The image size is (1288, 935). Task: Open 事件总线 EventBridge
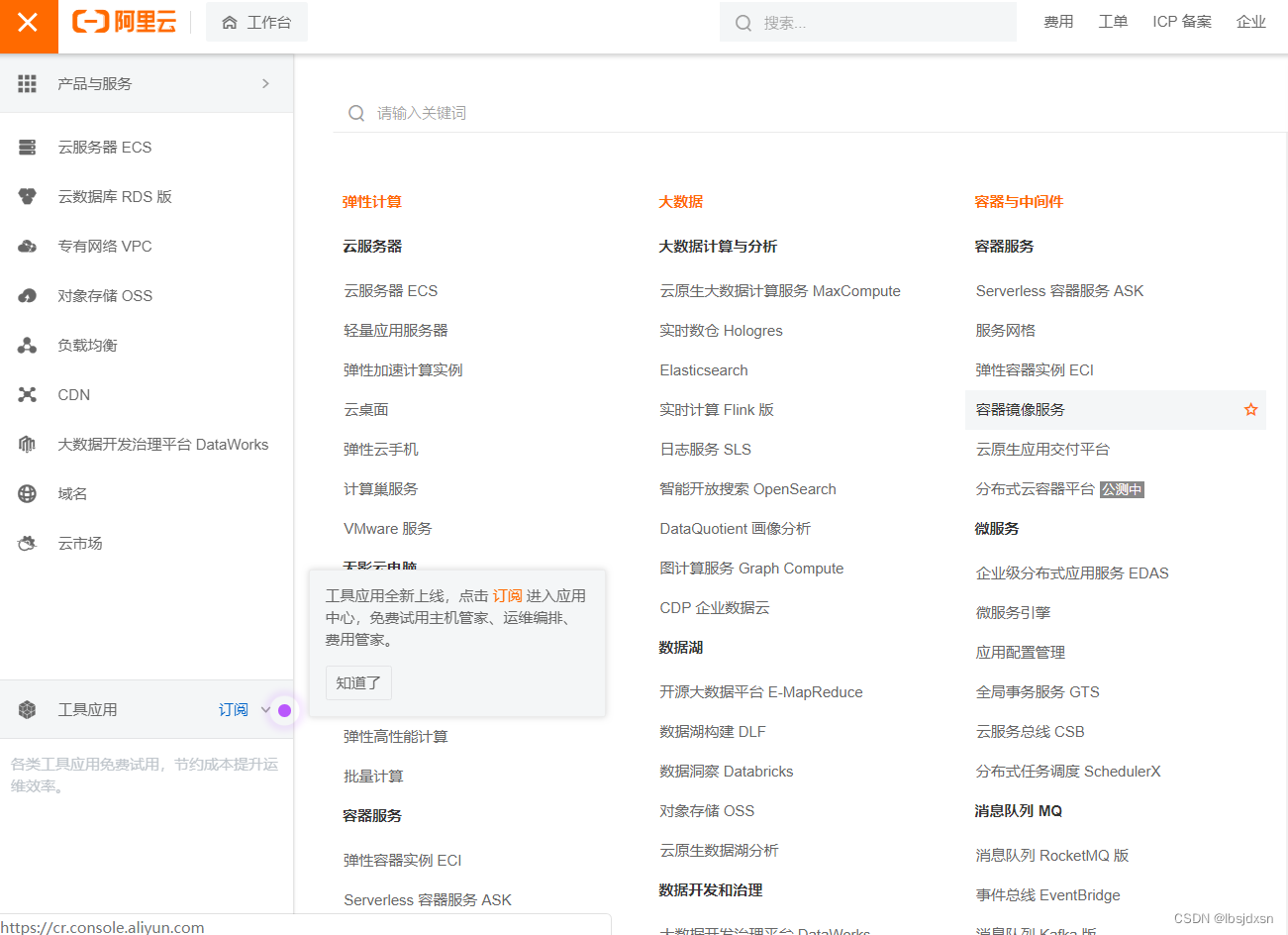pyautogui.click(x=1048, y=895)
